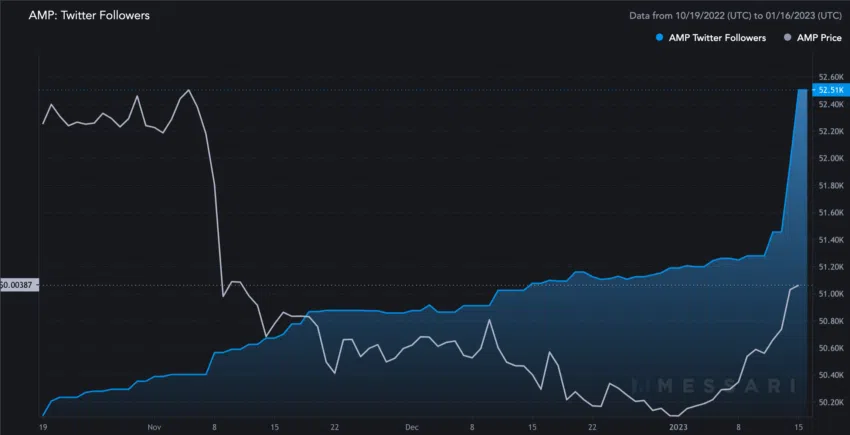The image size is (850, 435).
Task: Click the 51.60K axis label
Action: coord(831,213)
